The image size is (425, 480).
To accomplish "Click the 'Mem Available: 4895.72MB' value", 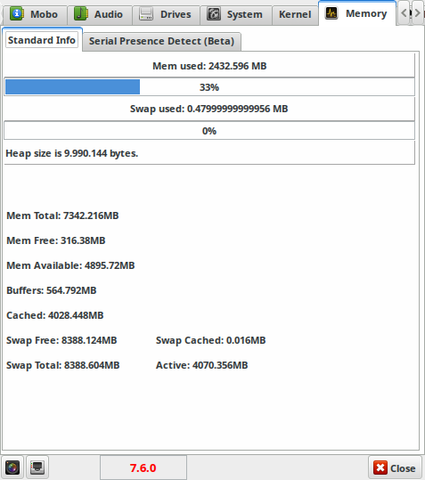I will pos(70,266).
